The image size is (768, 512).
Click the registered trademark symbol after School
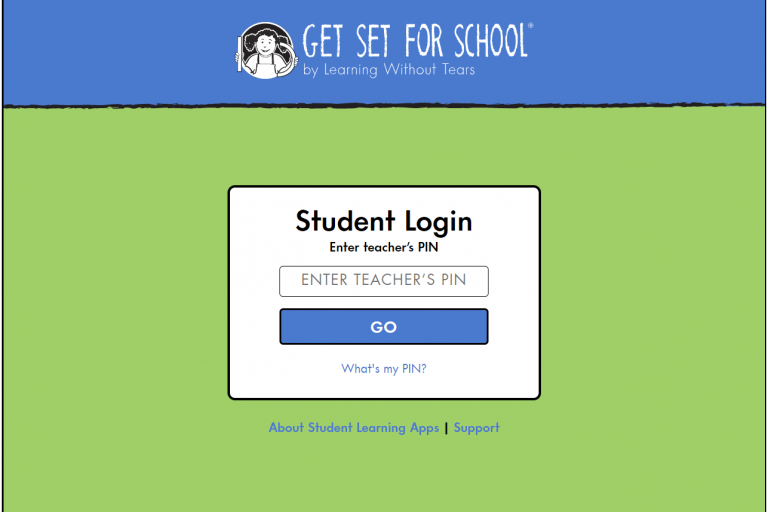coord(530,26)
